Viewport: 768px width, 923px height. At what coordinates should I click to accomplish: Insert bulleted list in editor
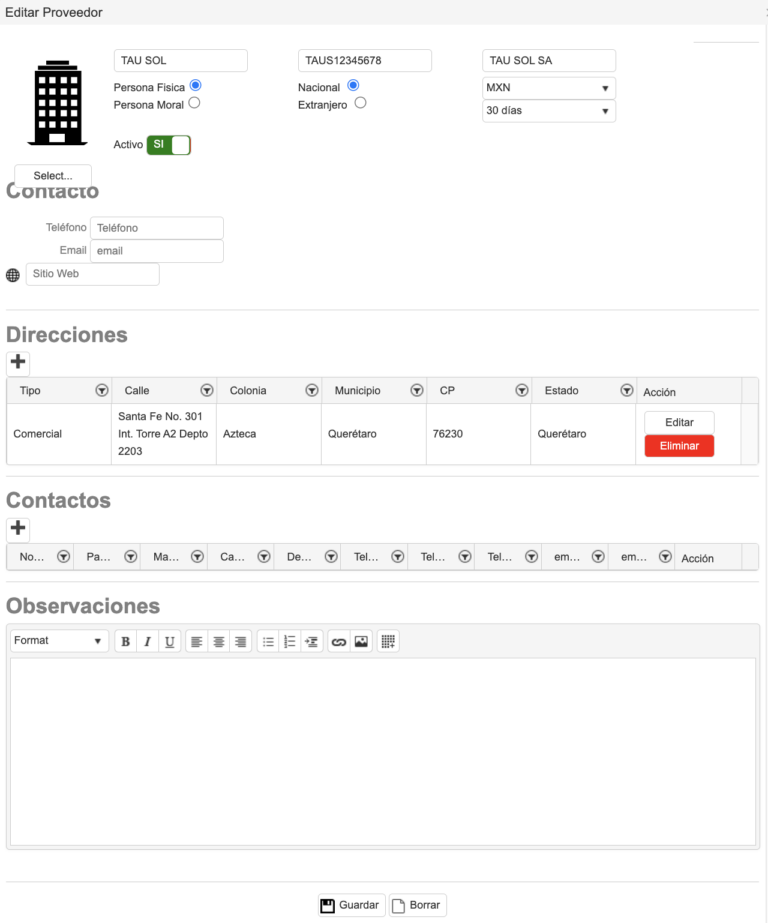pos(268,641)
